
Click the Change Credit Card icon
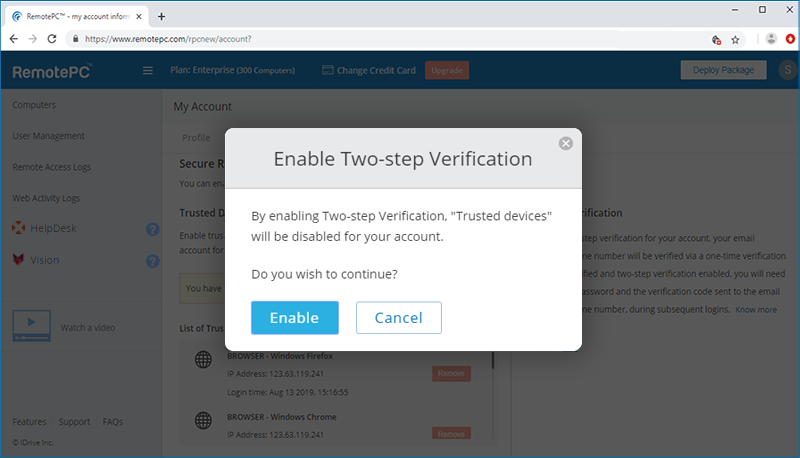click(328, 70)
